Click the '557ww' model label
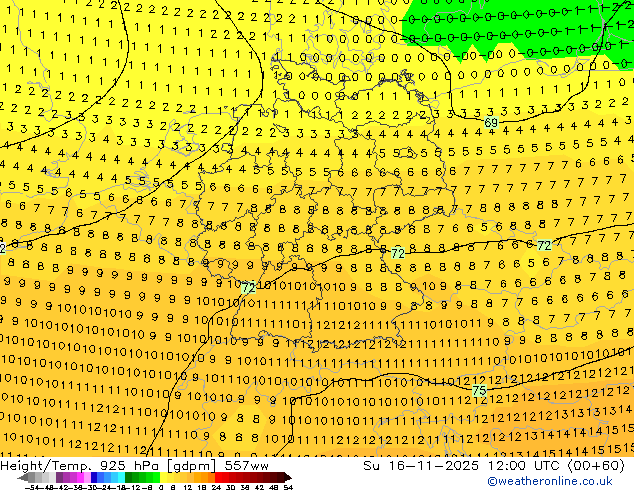This screenshot has width=634, height=490. coord(246,466)
